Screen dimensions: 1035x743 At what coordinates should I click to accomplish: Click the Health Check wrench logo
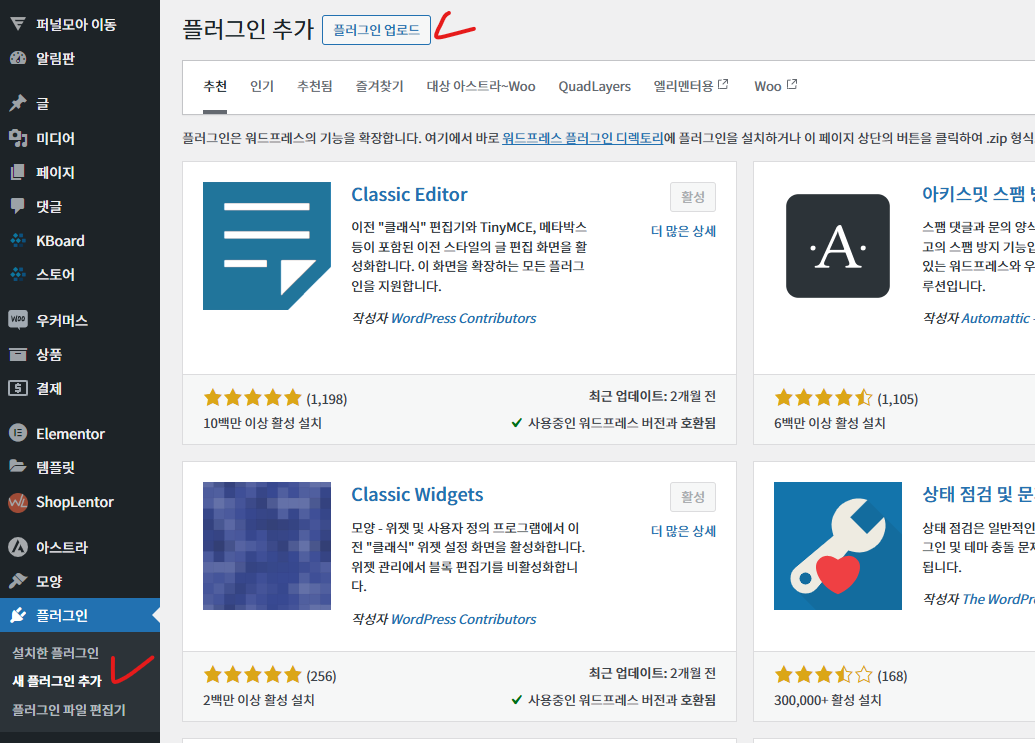click(x=838, y=546)
